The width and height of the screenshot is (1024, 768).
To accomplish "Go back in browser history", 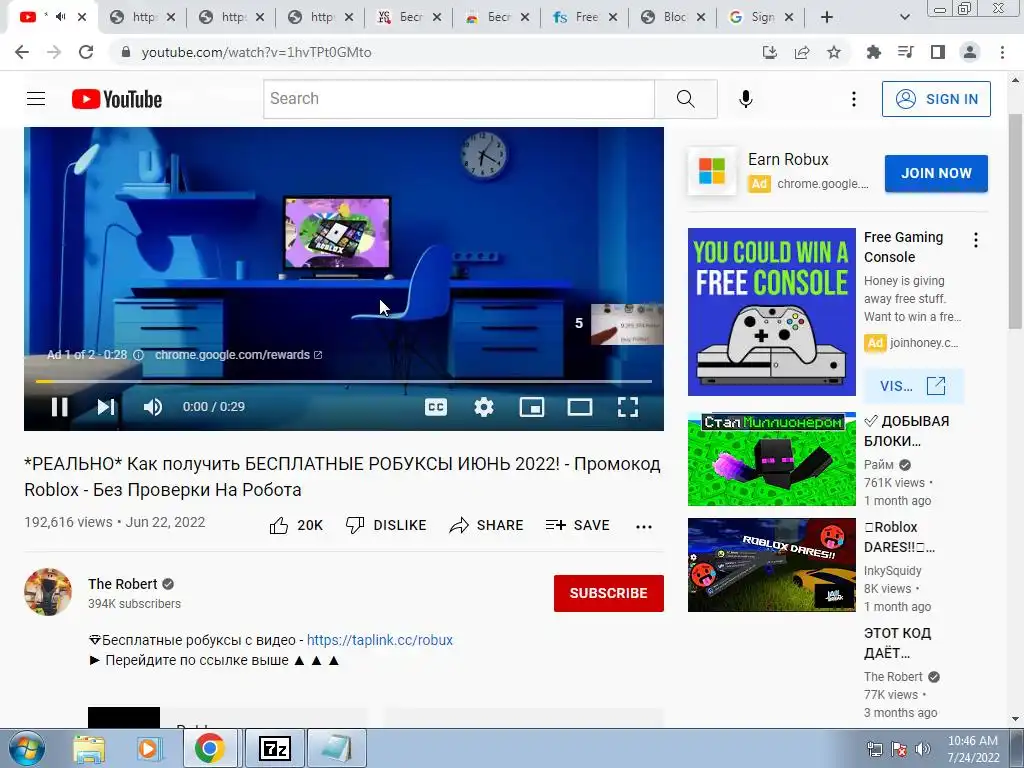I will click(x=22, y=52).
